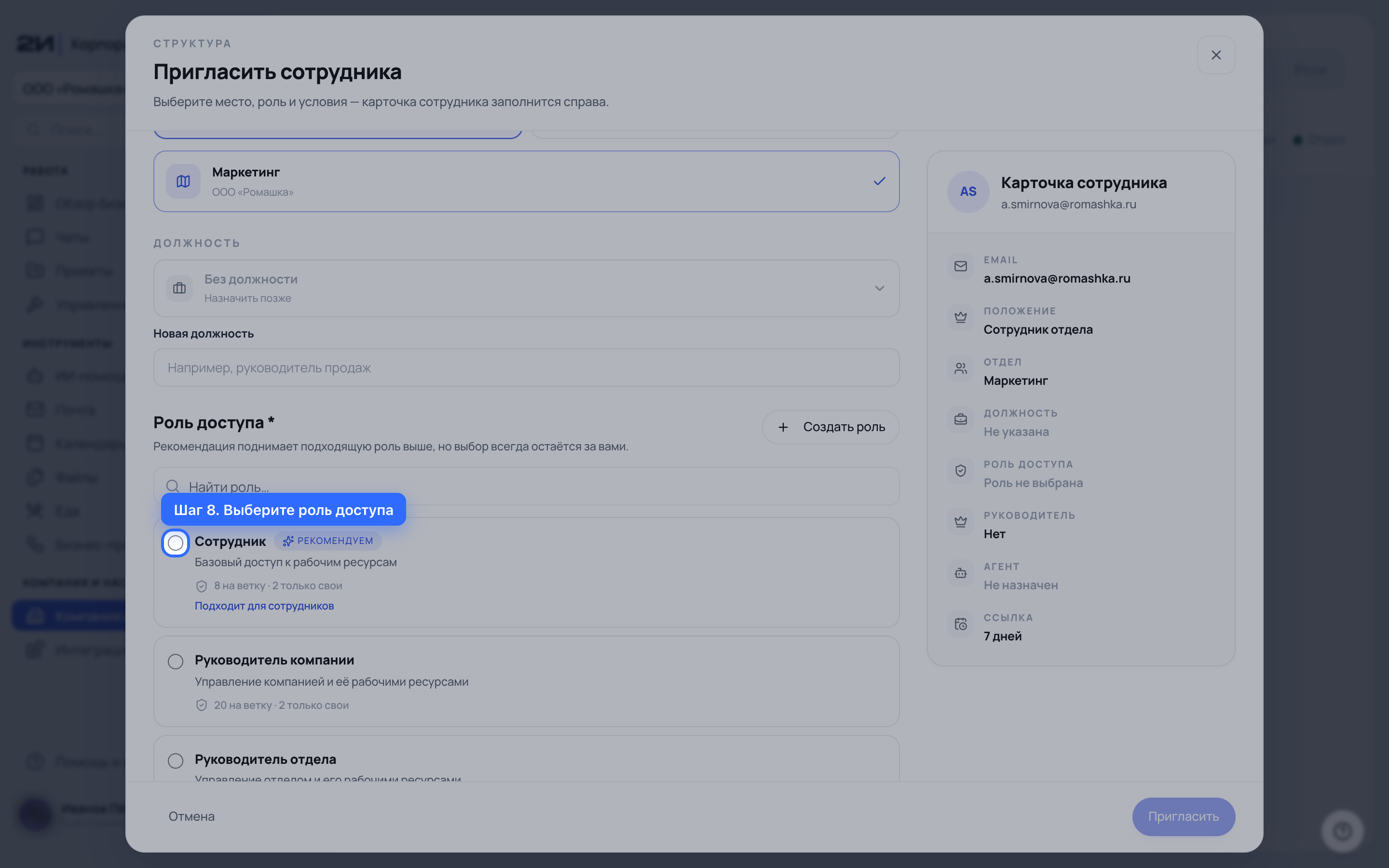Viewport: 1389px width, 868px height.
Task: Click the shield icon under Сотрудник role
Action: 201,586
